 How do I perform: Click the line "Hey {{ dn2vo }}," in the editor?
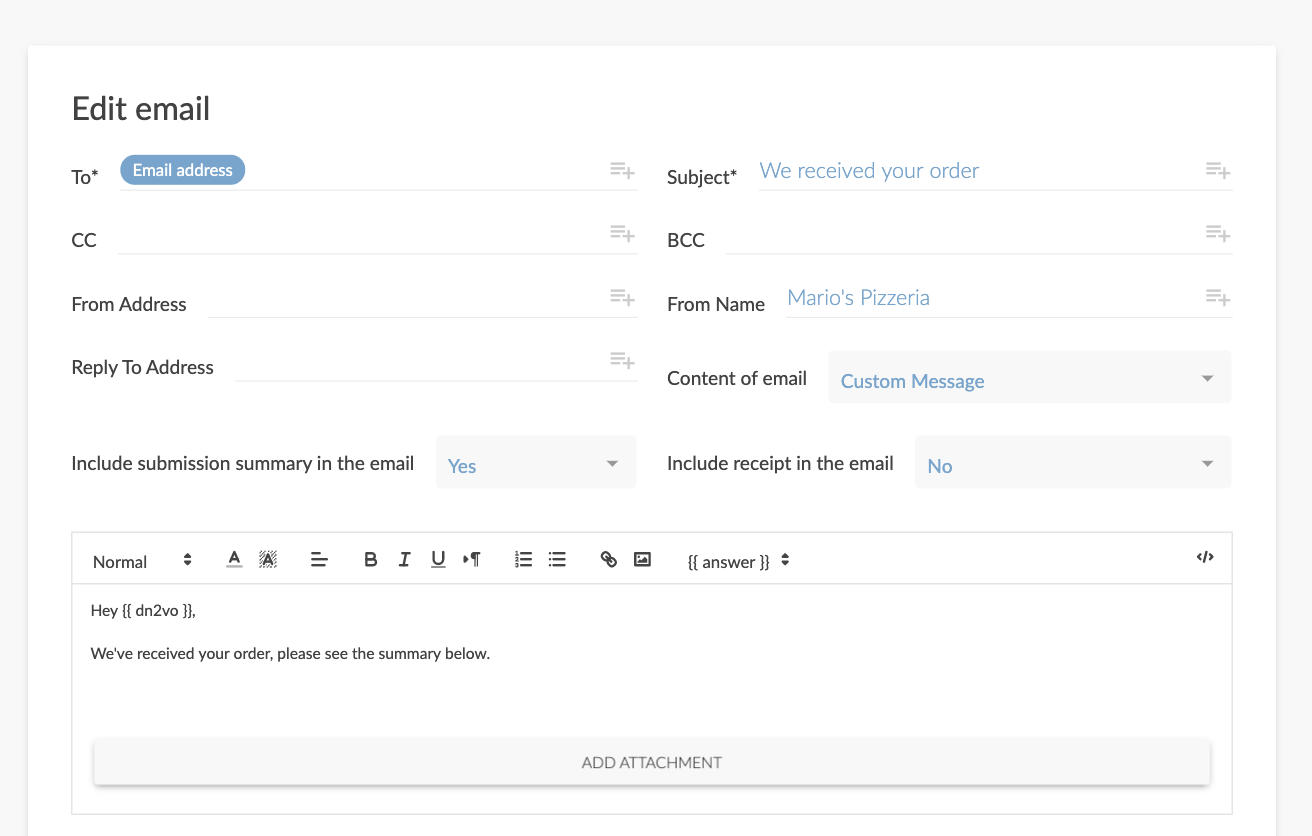pos(143,611)
